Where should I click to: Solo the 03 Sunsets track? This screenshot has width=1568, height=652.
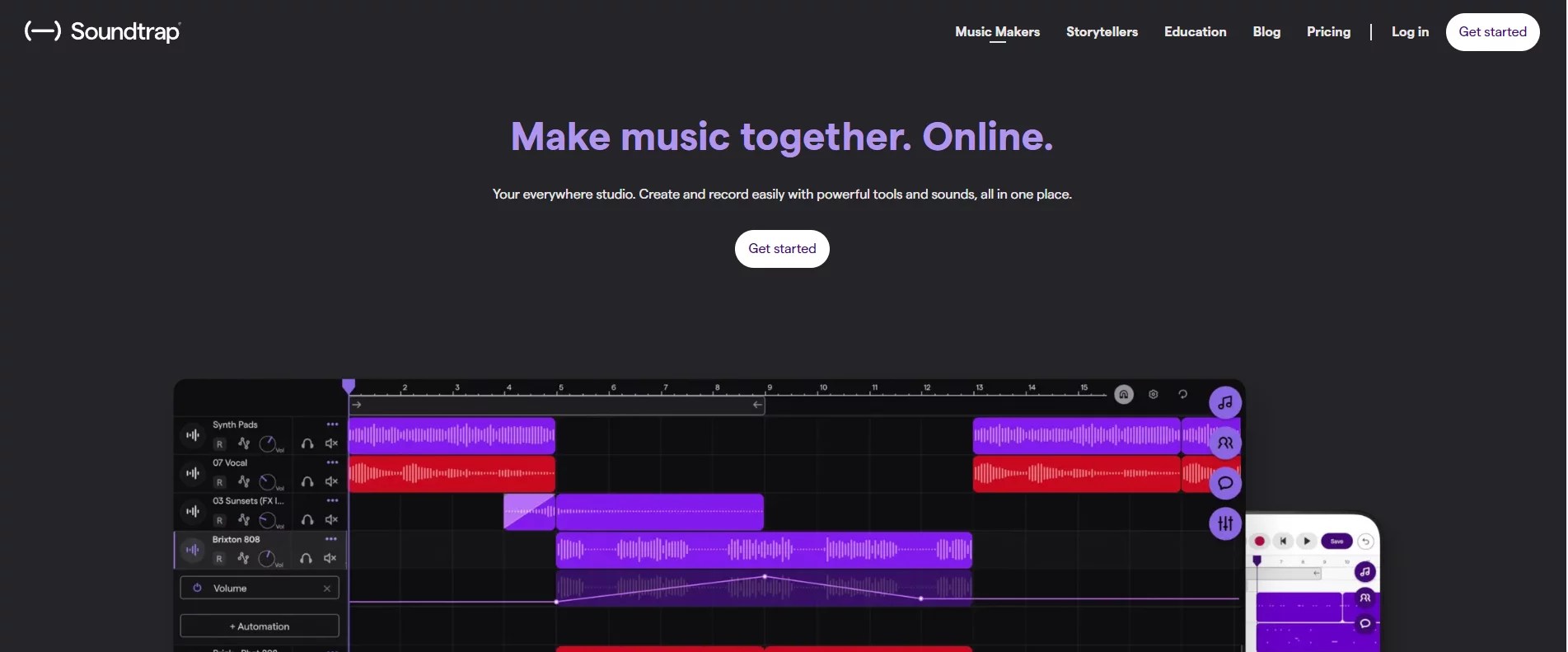pyautogui.click(x=307, y=519)
